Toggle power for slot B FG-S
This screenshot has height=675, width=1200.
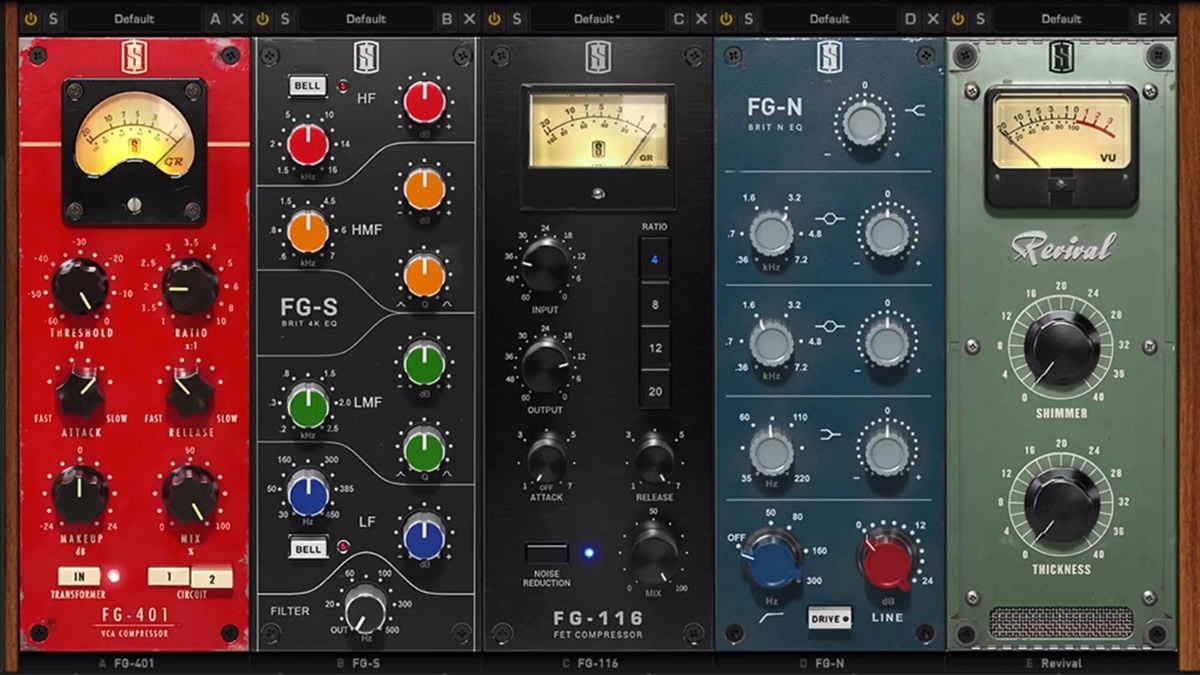(263, 19)
